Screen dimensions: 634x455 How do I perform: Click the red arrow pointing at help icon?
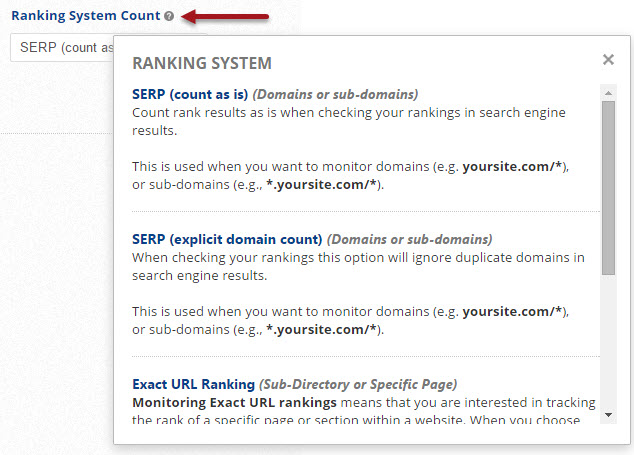(x=227, y=17)
